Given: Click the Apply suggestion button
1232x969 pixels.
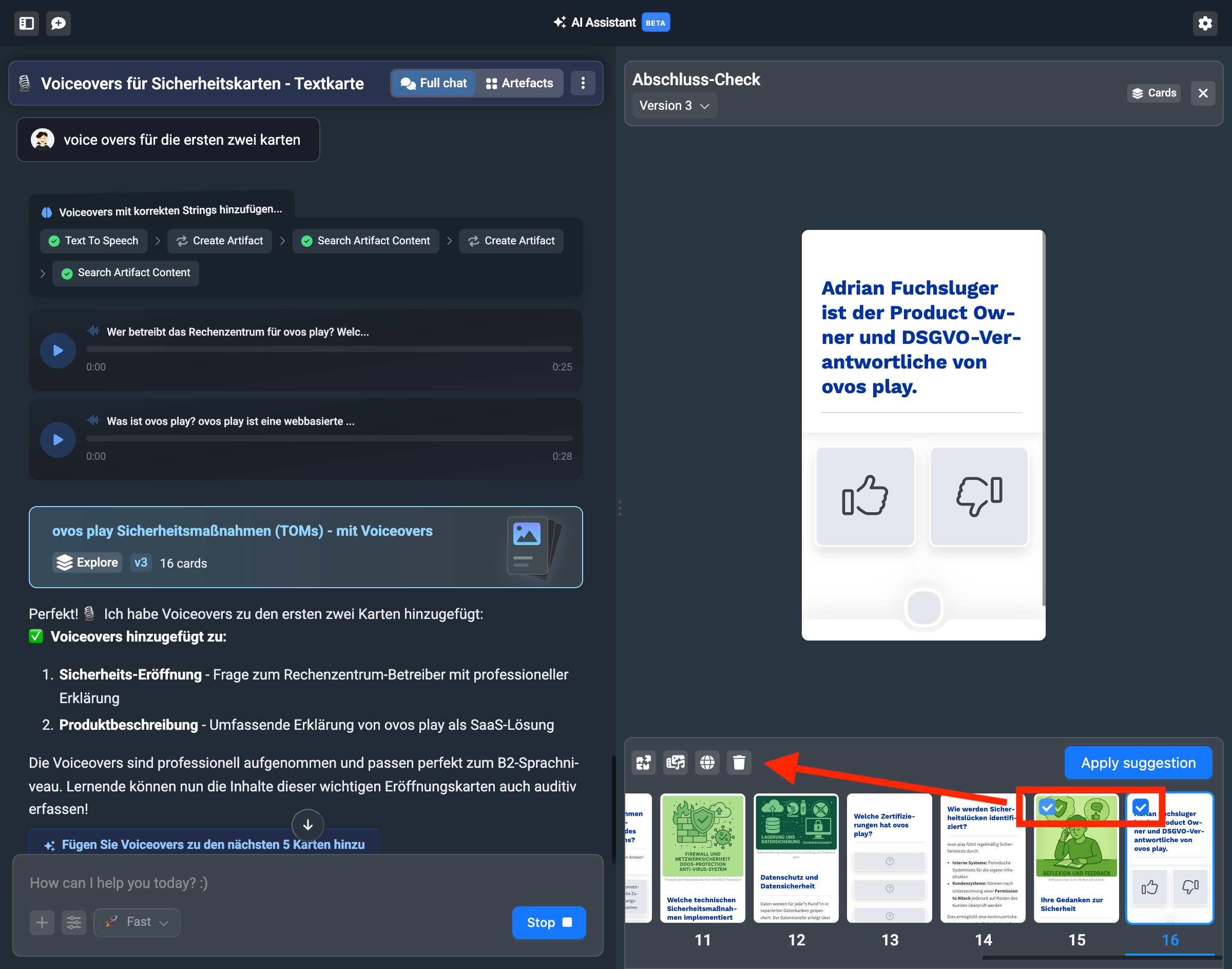Looking at the screenshot, I should pyautogui.click(x=1138, y=763).
